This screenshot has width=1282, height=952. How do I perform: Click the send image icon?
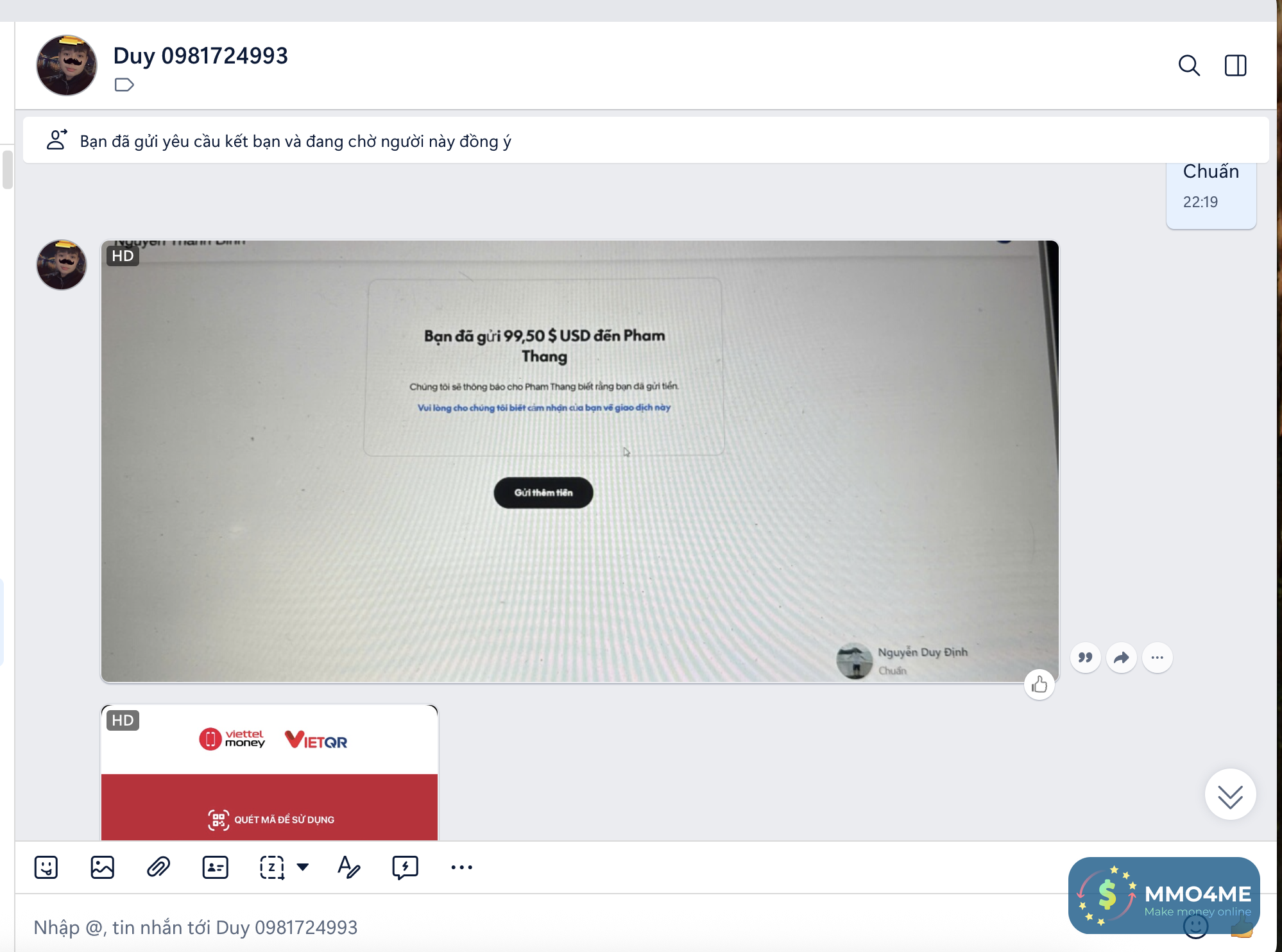click(103, 867)
